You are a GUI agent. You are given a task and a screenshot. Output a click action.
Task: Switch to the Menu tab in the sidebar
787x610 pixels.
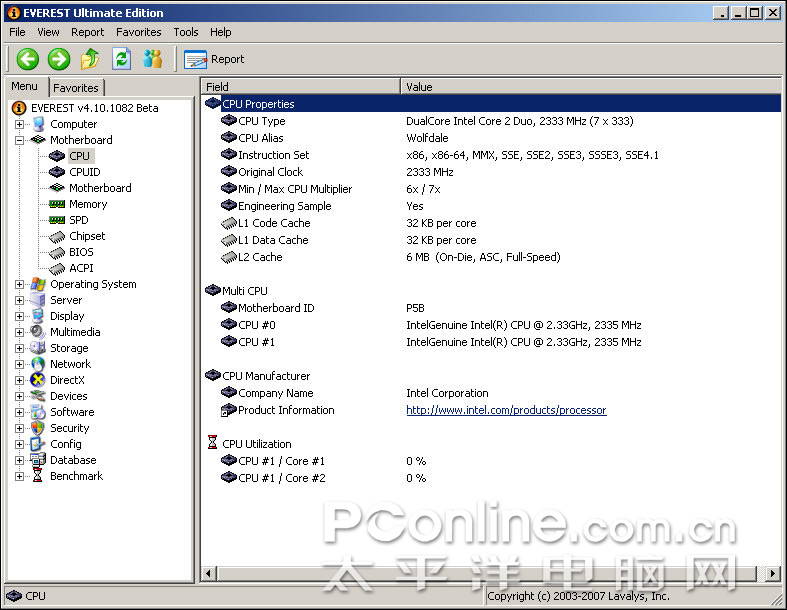click(25, 86)
